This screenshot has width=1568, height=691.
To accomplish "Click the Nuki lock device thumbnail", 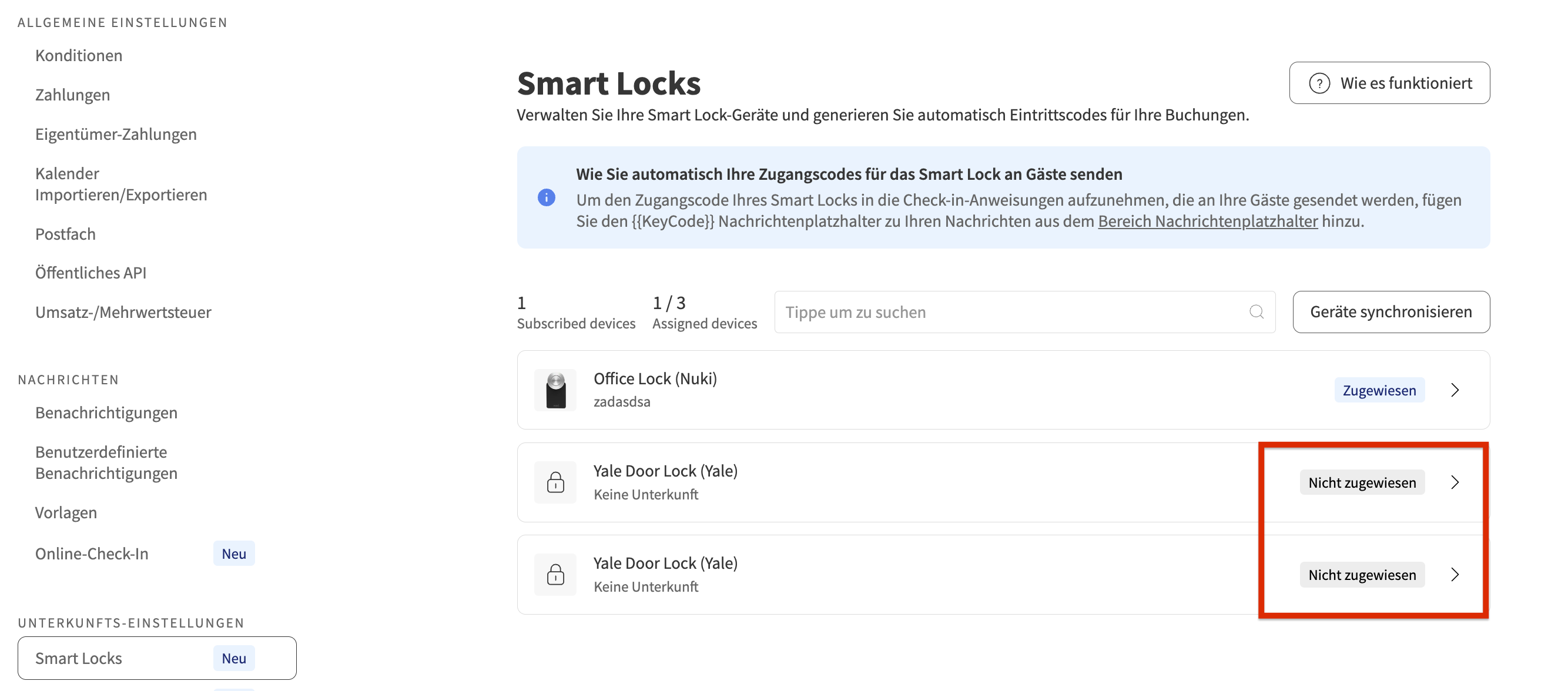I will point(555,390).
